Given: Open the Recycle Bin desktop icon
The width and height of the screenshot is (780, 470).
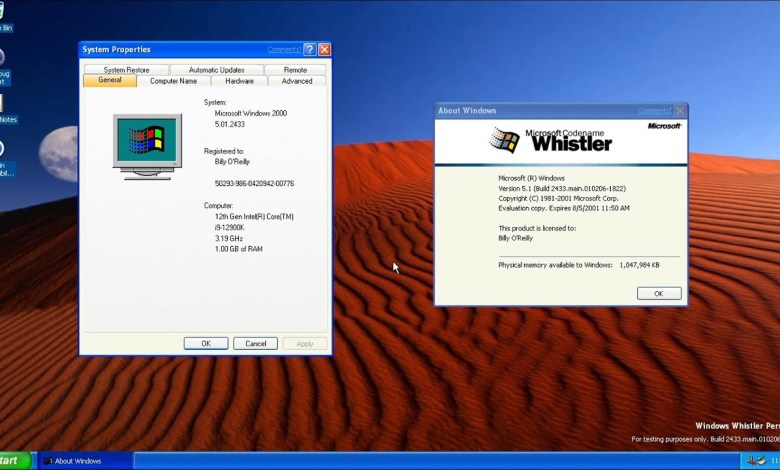Looking at the screenshot, I should click(x=4, y=17).
